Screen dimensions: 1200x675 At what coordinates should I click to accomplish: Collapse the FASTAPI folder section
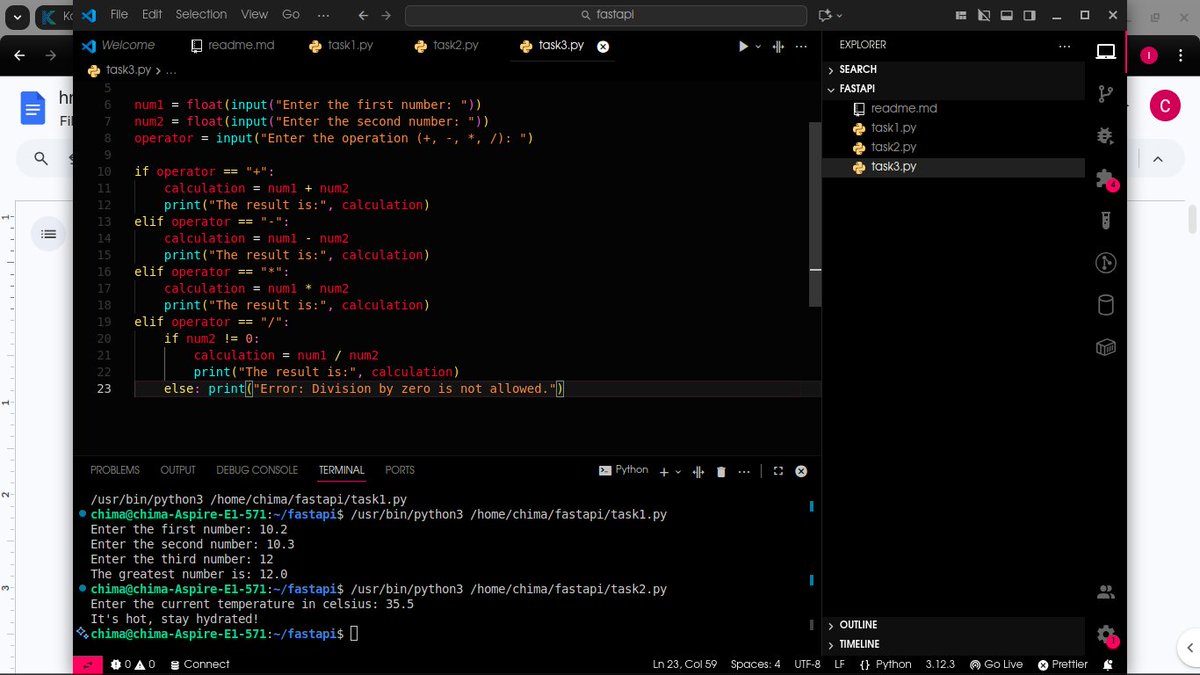(x=953, y=89)
